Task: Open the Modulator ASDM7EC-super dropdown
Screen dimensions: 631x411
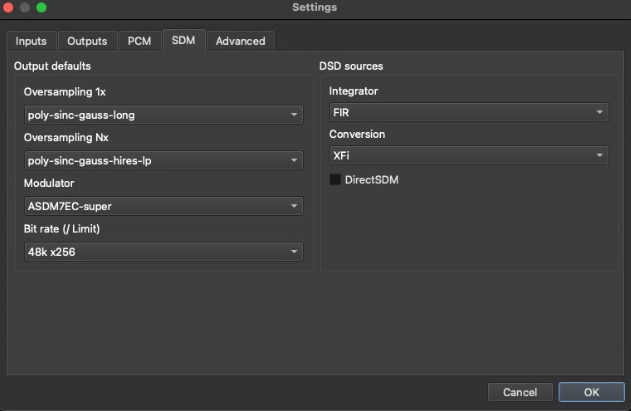Action: coord(163,206)
